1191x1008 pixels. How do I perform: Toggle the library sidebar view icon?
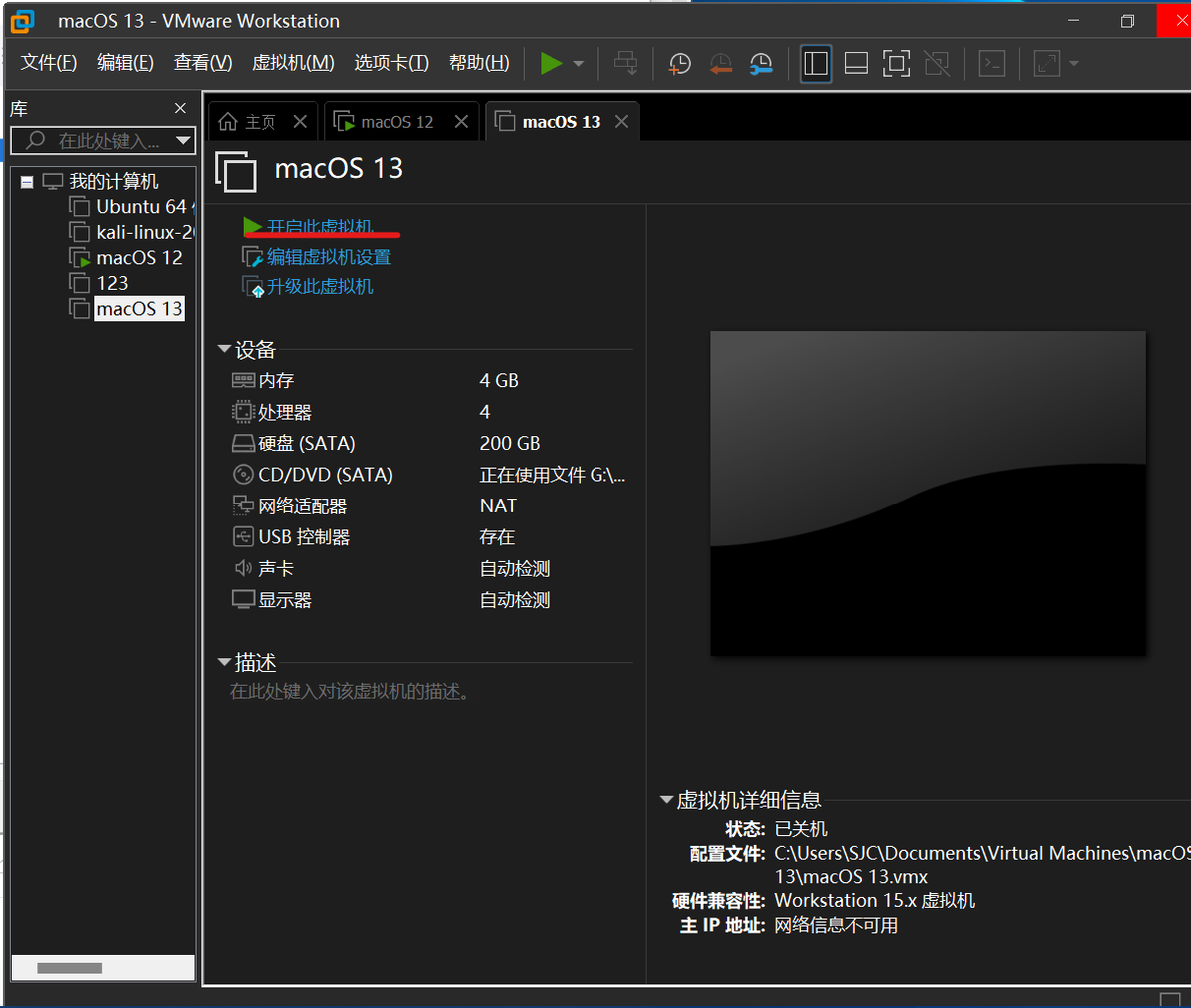(815, 63)
